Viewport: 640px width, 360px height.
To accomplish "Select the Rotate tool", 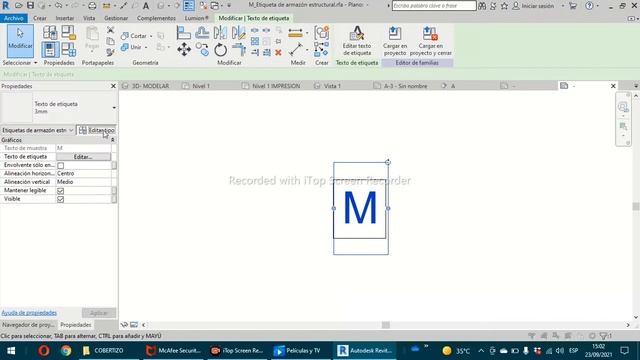I will pyautogui.click(x=220, y=50).
